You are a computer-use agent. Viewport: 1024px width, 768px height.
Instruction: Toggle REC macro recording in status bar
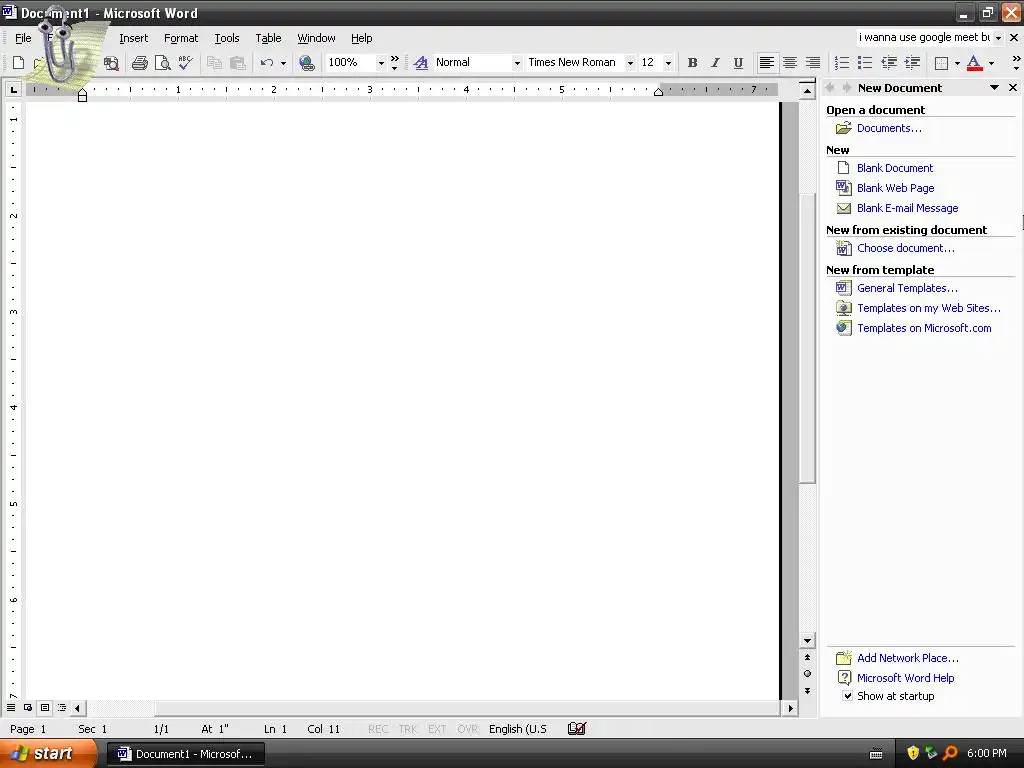378,729
